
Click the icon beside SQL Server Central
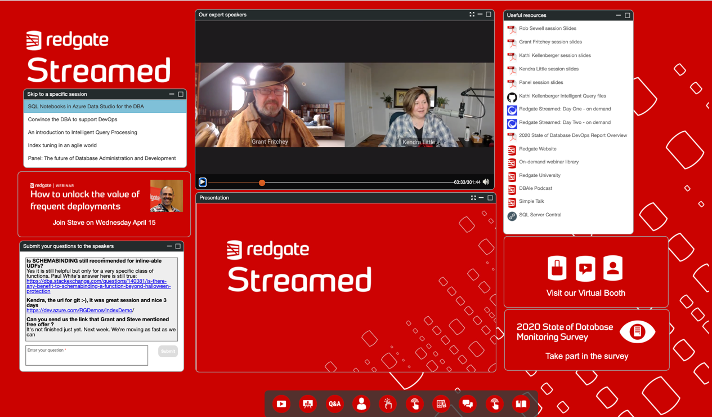(512, 216)
